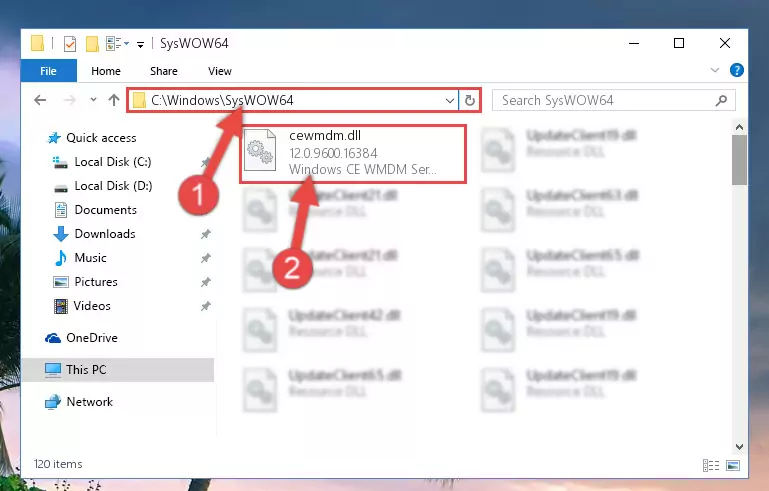The height and width of the screenshot is (491, 769).
Task: Click the Properties checkmark icon in the title bar
Action: click(x=70, y=44)
